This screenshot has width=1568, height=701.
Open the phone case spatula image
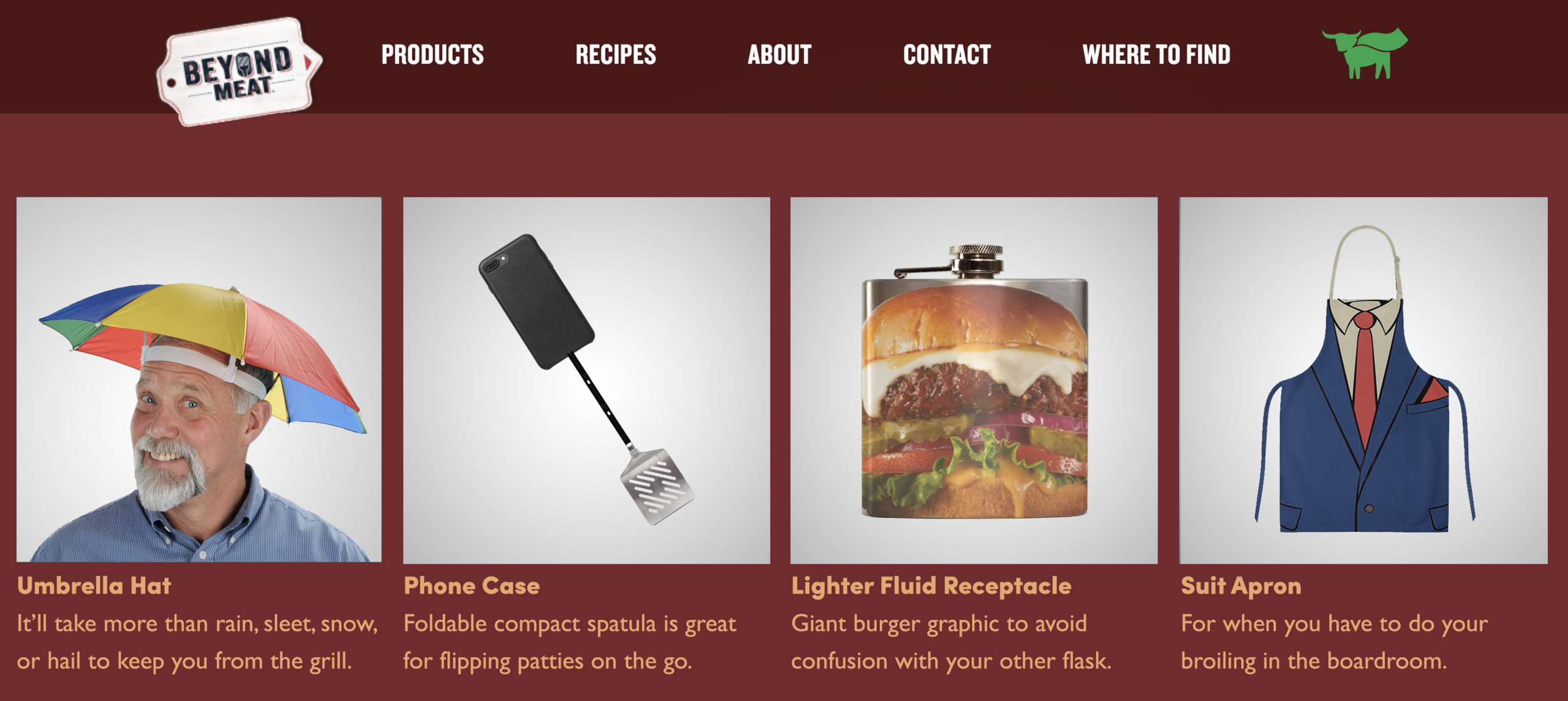586,381
